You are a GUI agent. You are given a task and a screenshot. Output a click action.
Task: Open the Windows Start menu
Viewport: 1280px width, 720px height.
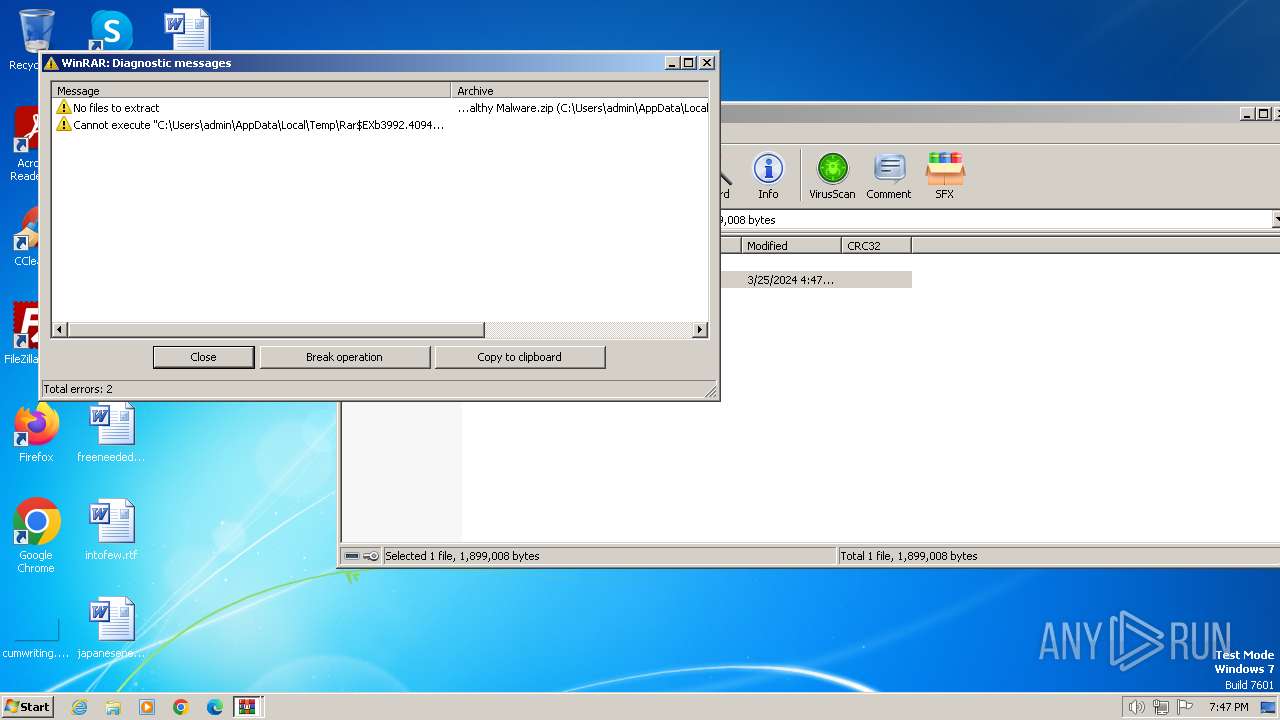28,706
